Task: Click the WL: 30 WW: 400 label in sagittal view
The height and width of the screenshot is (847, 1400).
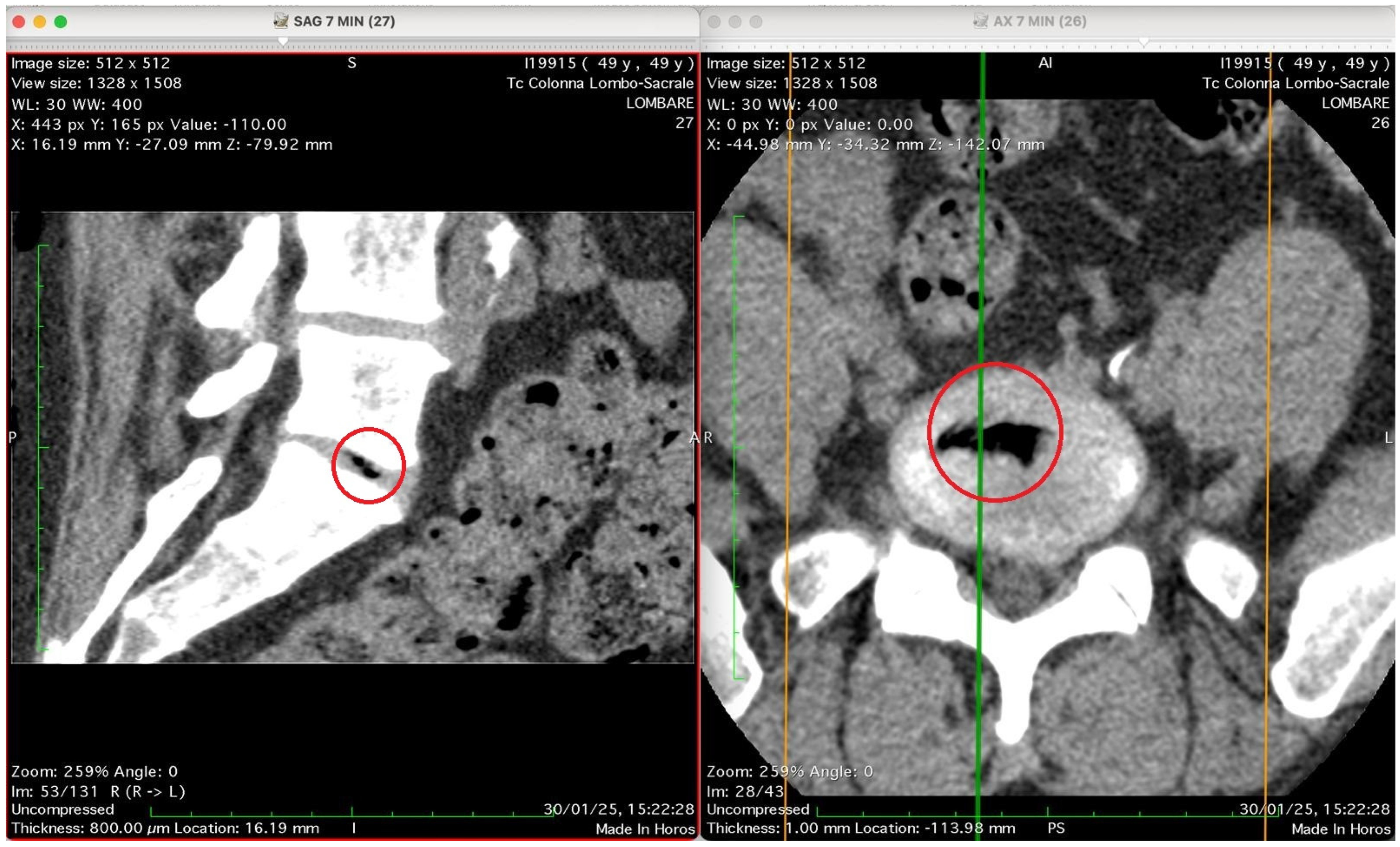Action: (77, 104)
